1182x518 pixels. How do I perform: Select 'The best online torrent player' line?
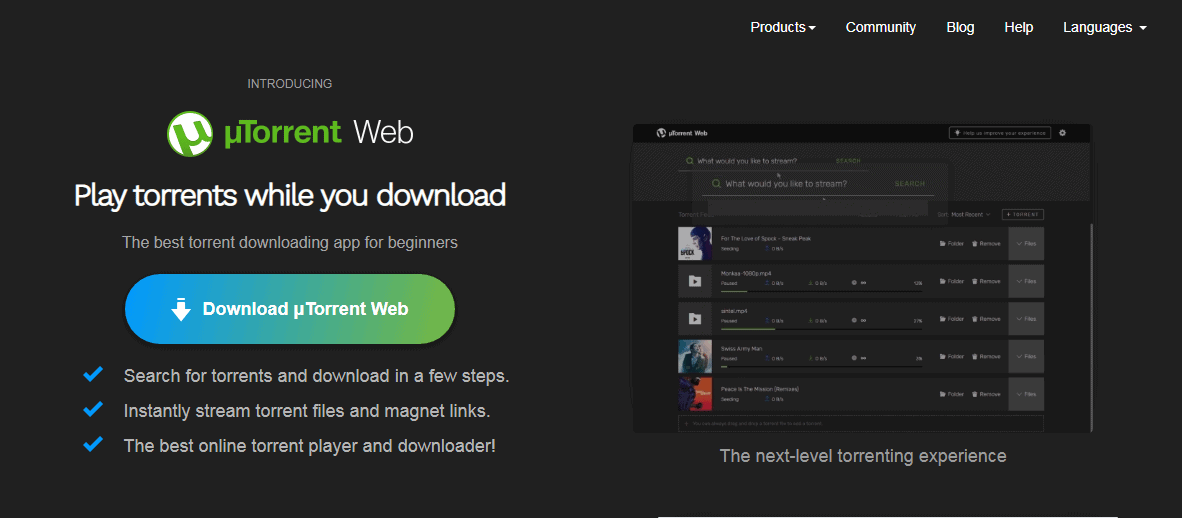310,446
